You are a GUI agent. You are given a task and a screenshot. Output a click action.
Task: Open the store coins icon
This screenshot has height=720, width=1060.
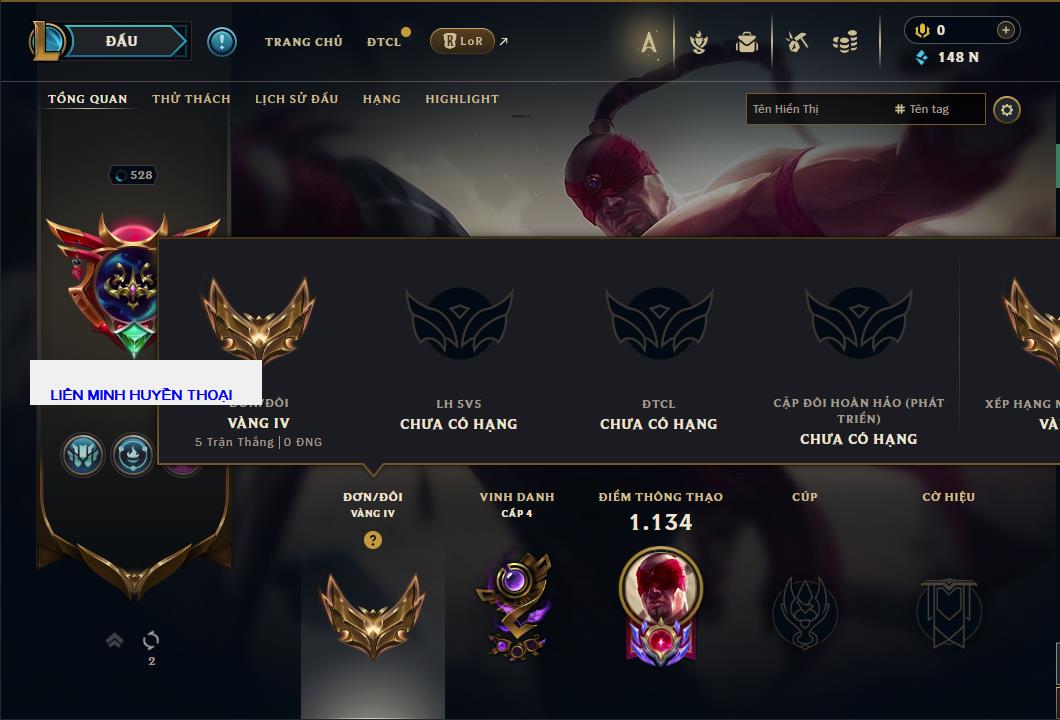pos(845,43)
